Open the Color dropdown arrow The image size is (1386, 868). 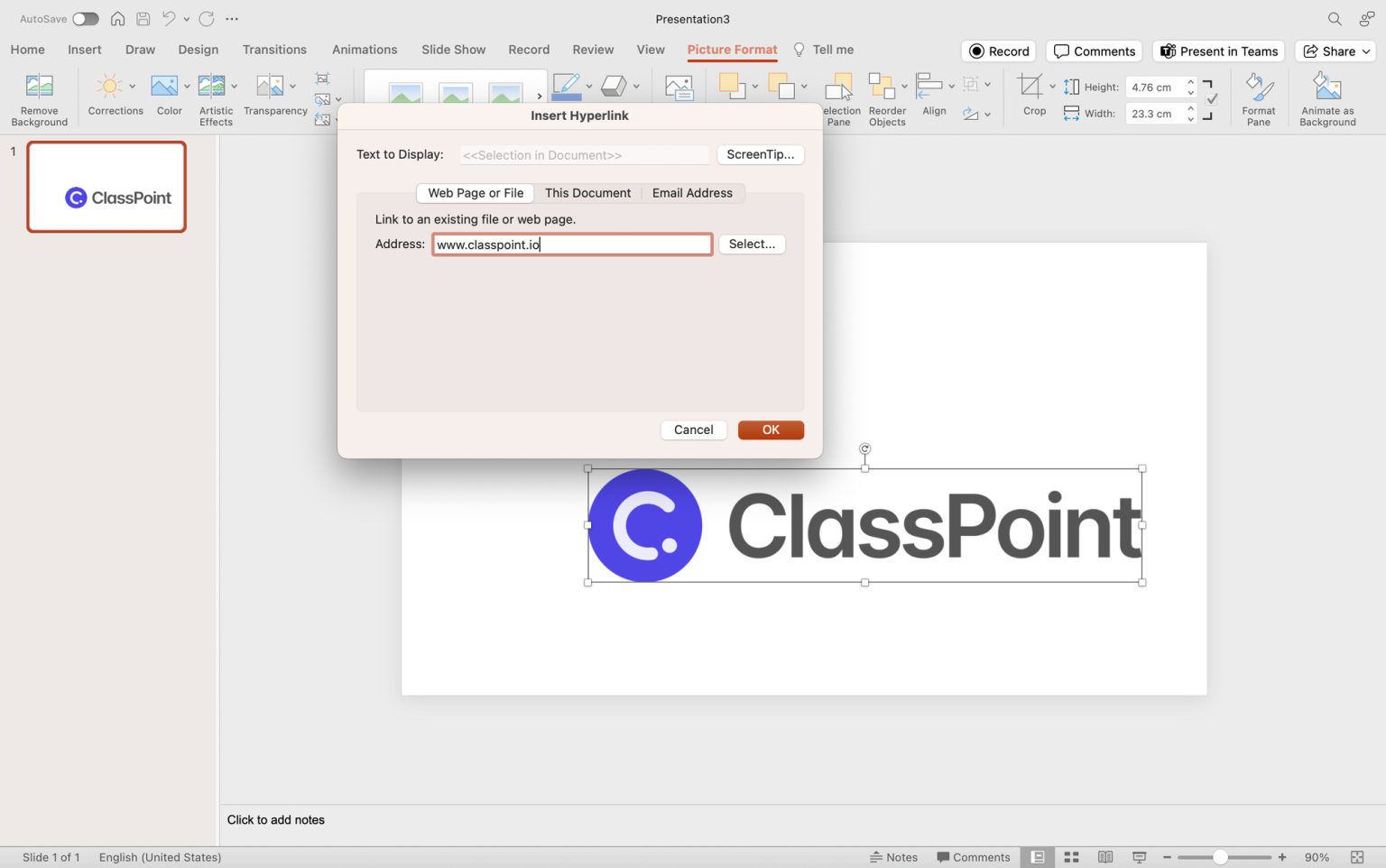pos(186,87)
